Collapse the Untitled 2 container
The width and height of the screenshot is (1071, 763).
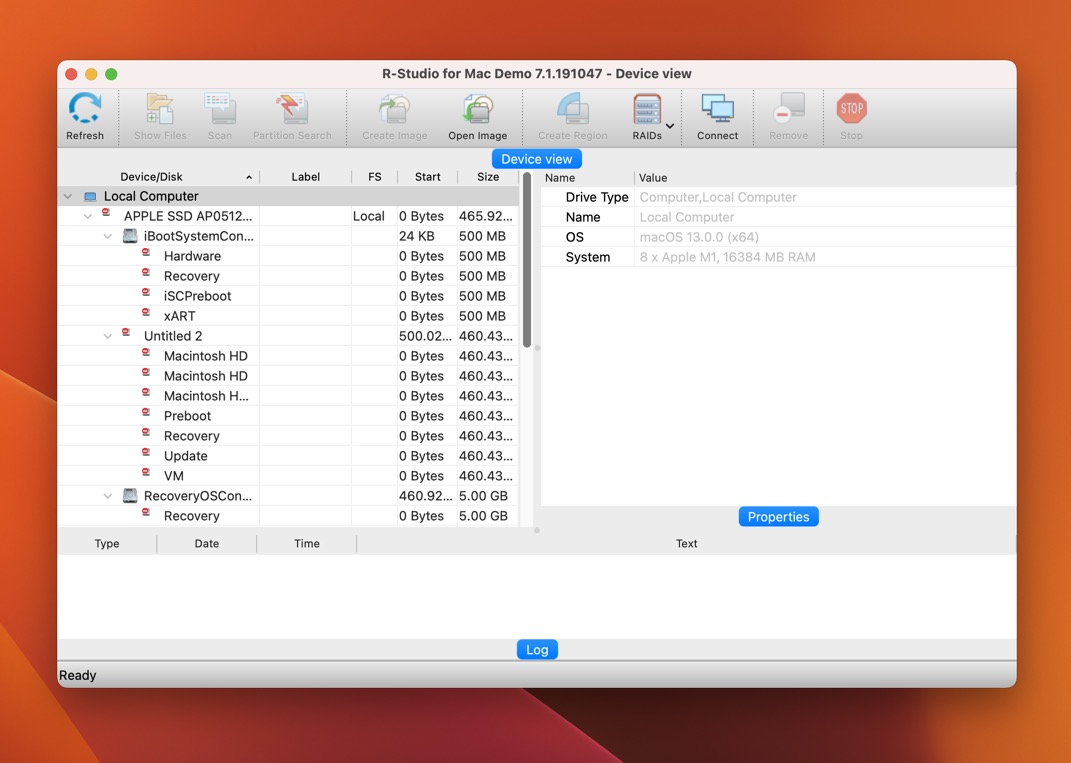[x=107, y=336]
